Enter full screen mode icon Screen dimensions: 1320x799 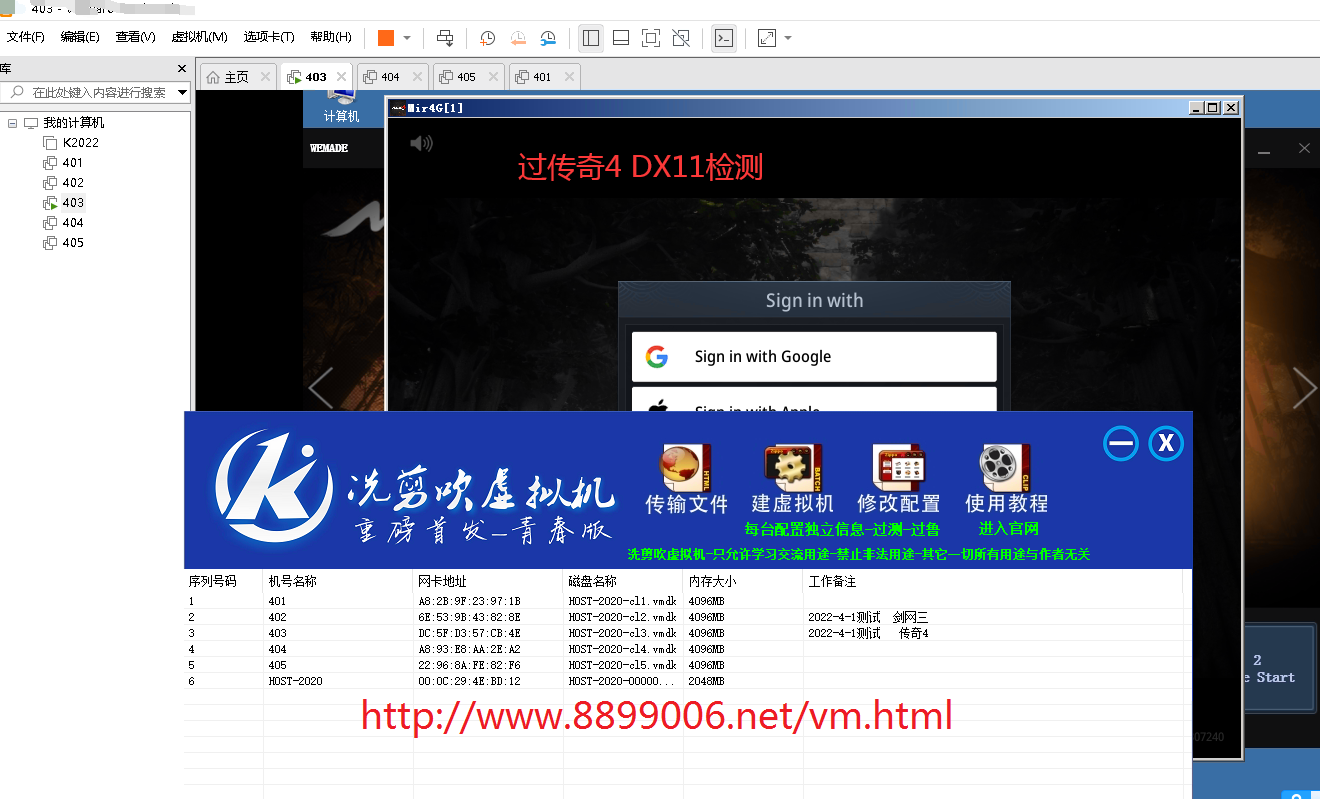coord(651,38)
